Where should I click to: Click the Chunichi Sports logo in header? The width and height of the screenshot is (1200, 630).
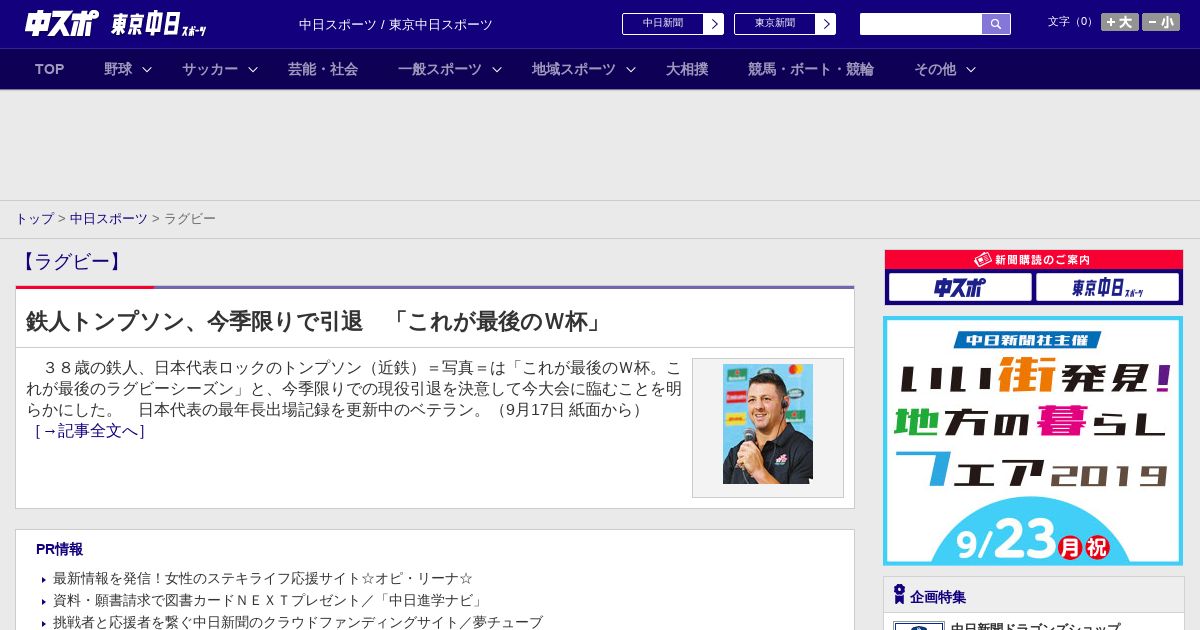62,24
